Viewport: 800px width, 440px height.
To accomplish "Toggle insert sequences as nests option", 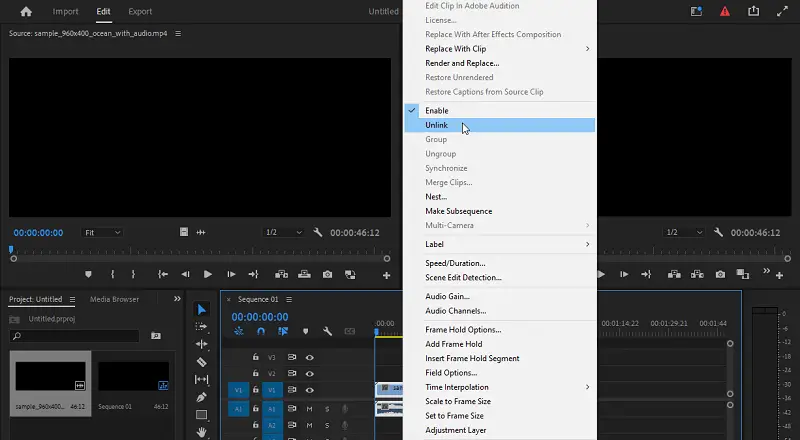I will pyautogui.click(x=238, y=331).
